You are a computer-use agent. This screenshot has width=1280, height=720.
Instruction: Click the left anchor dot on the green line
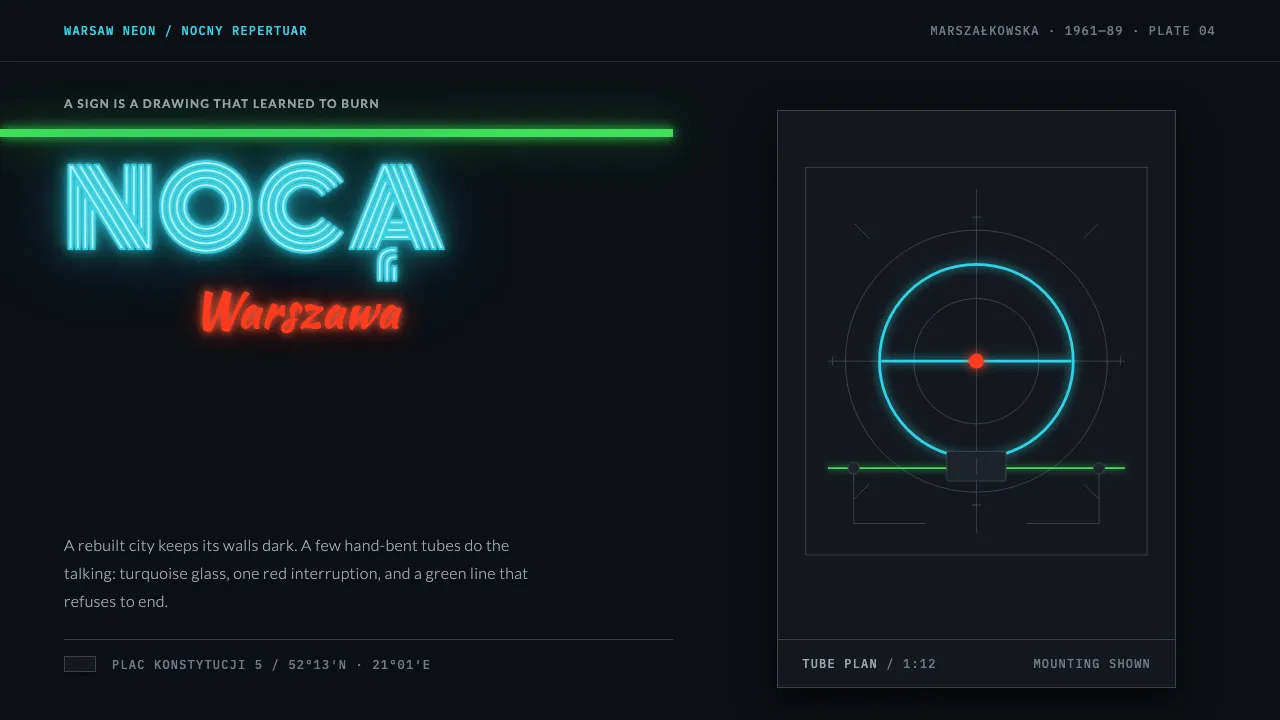[x=853, y=468]
